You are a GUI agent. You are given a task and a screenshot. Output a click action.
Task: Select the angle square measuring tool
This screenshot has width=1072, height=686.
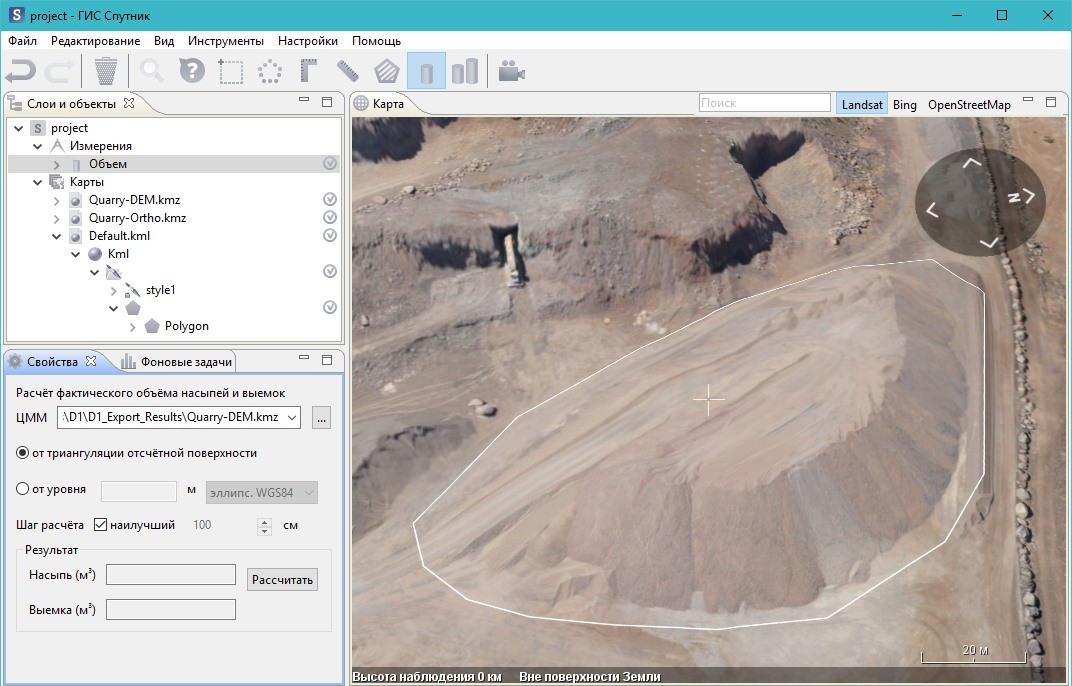(309, 71)
